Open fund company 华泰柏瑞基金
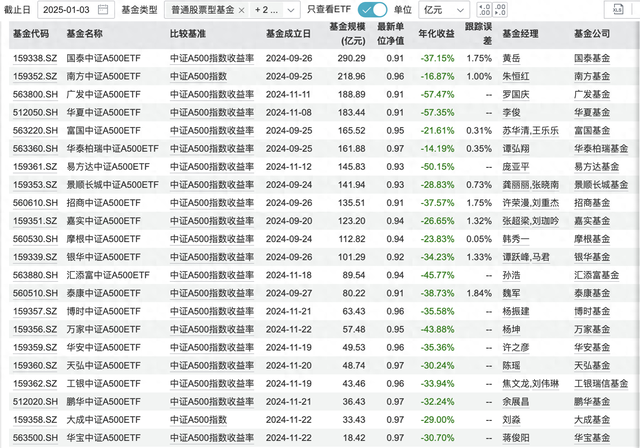This screenshot has width=640, height=448. tap(601, 149)
